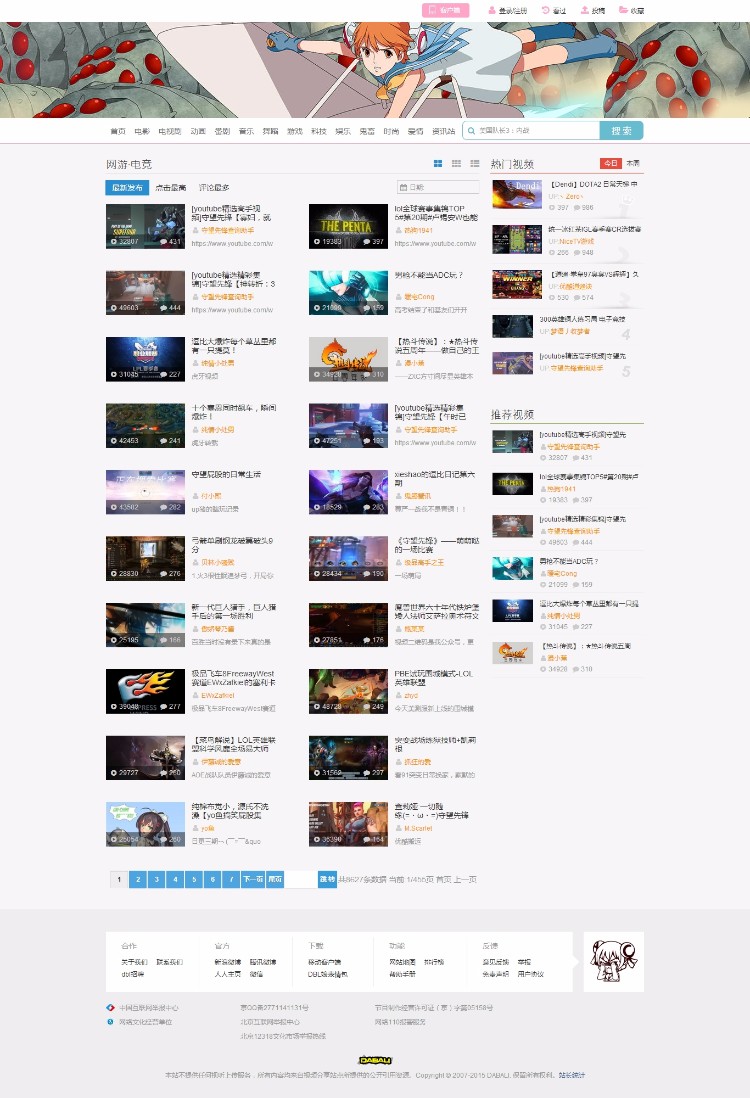Screen dimensions: 750x1098
Task: Open the flaming logo Freeway racing thumbnail
Action: [145, 691]
